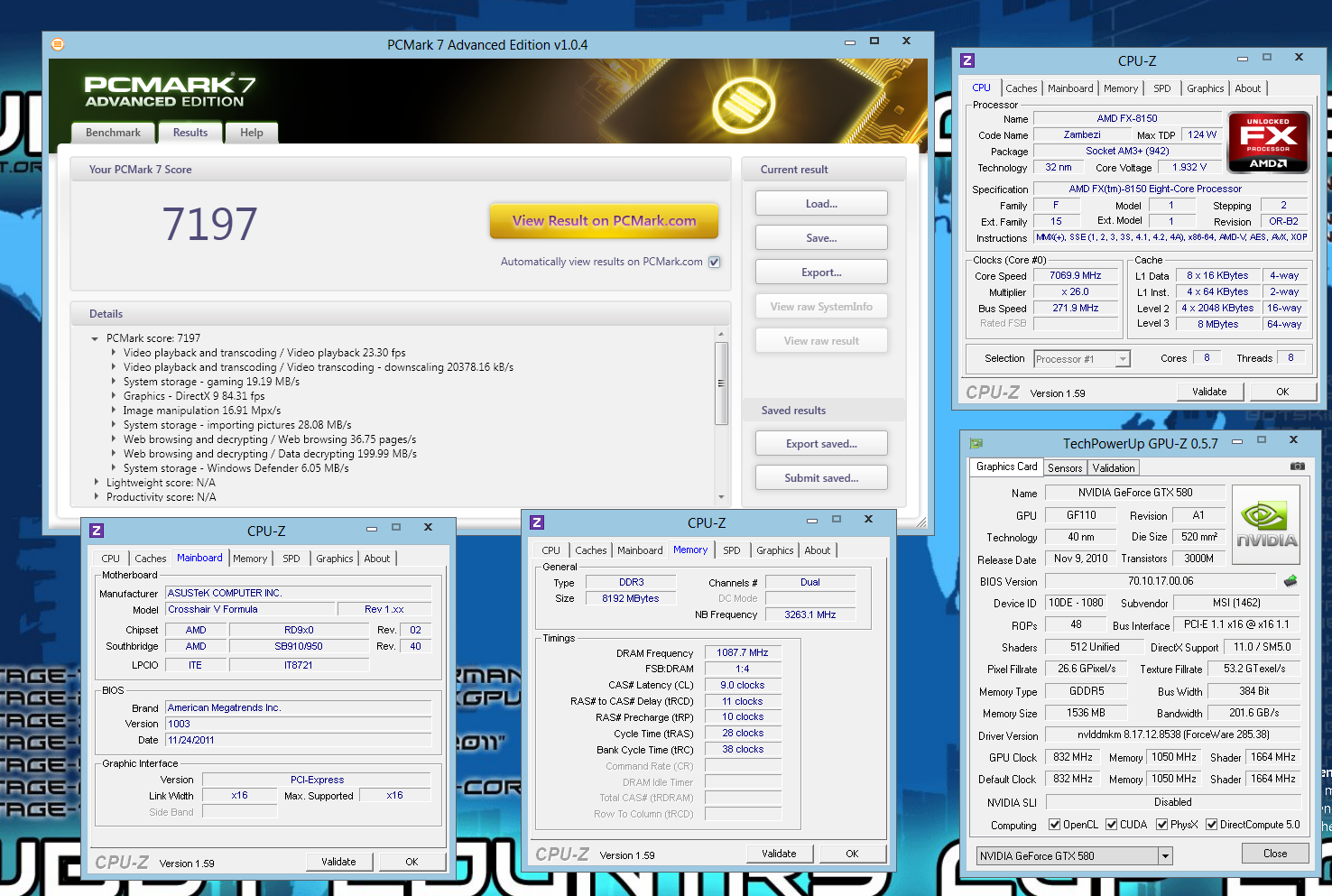The image size is (1332, 896).
Task: Open About tab in CPU-Z Mainboard window
Action: (377, 559)
